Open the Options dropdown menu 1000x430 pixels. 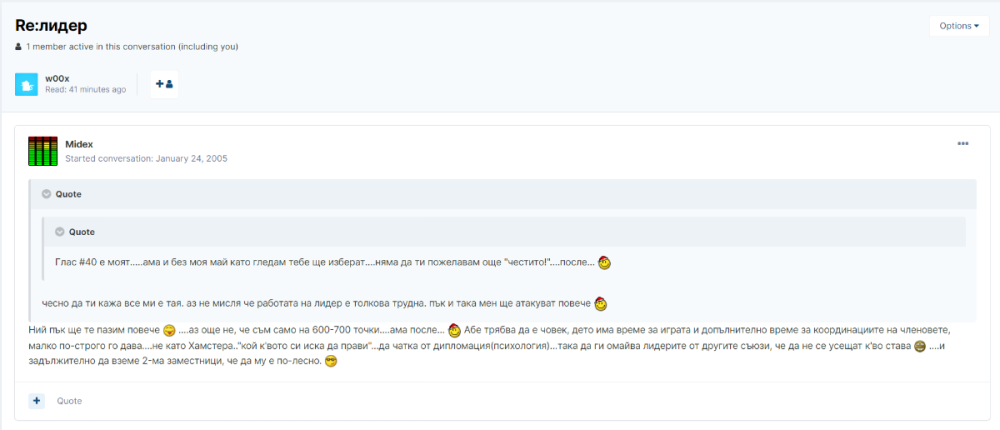pos(958,26)
